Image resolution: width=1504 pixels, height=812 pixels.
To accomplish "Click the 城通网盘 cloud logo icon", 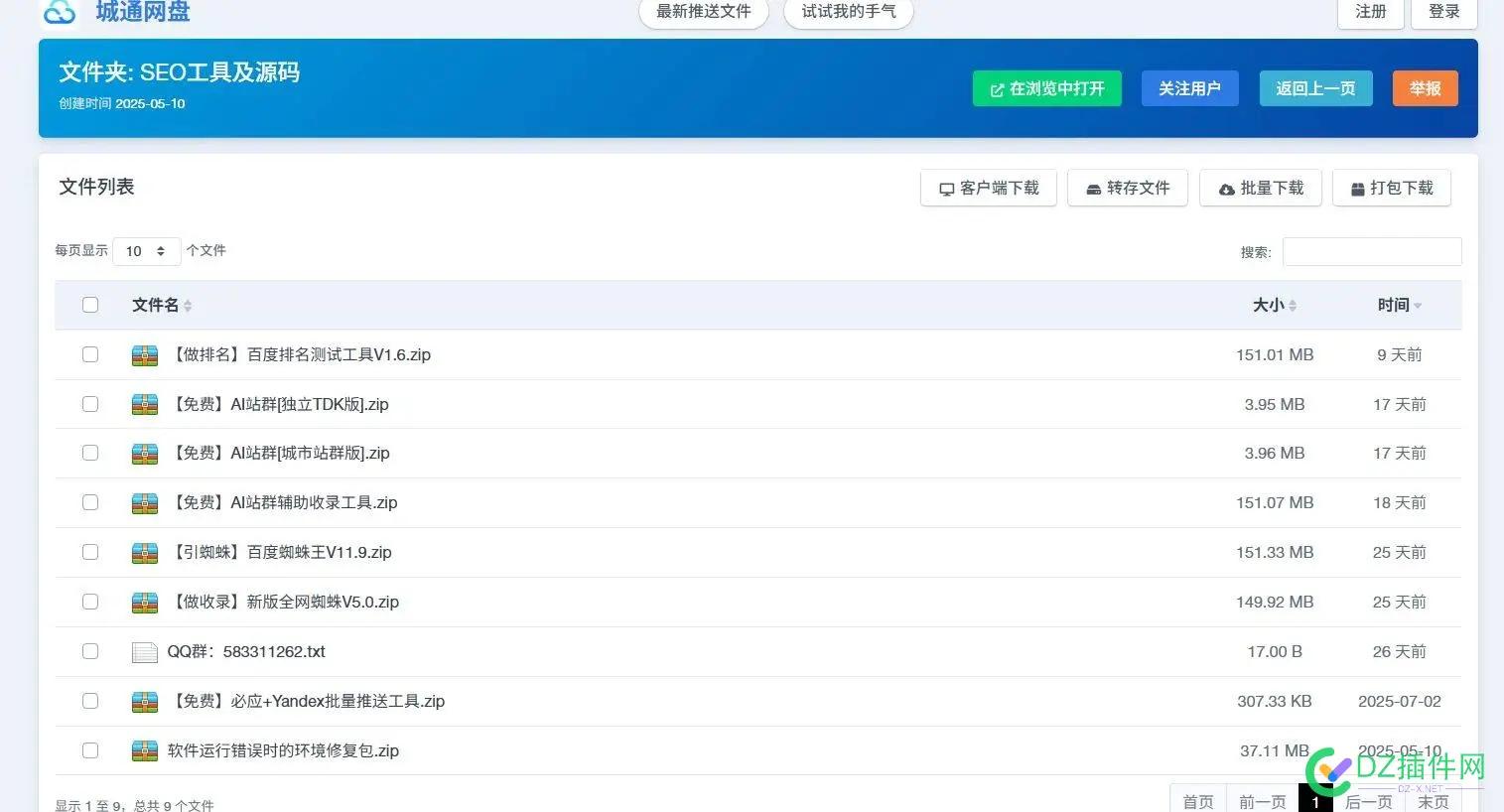I will (x=60, y=12).
